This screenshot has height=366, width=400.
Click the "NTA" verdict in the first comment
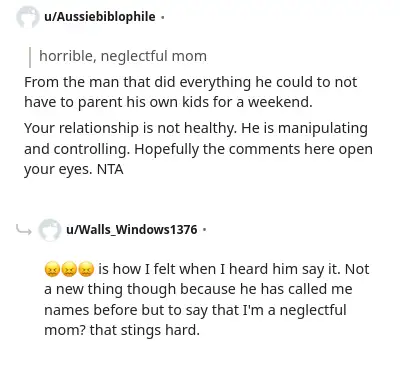click(x=110, y=170)
